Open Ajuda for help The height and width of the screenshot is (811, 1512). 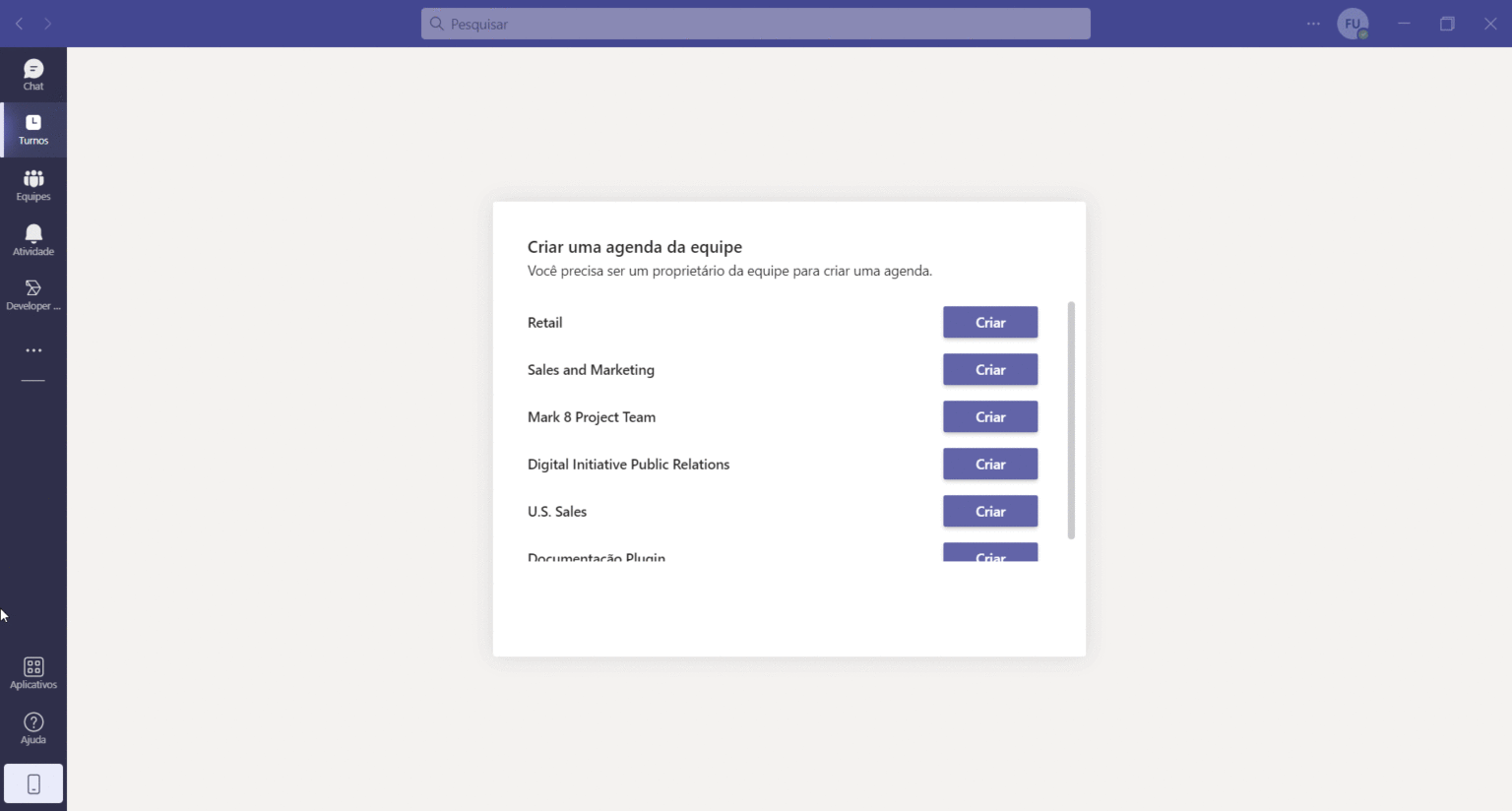point(32,726)
